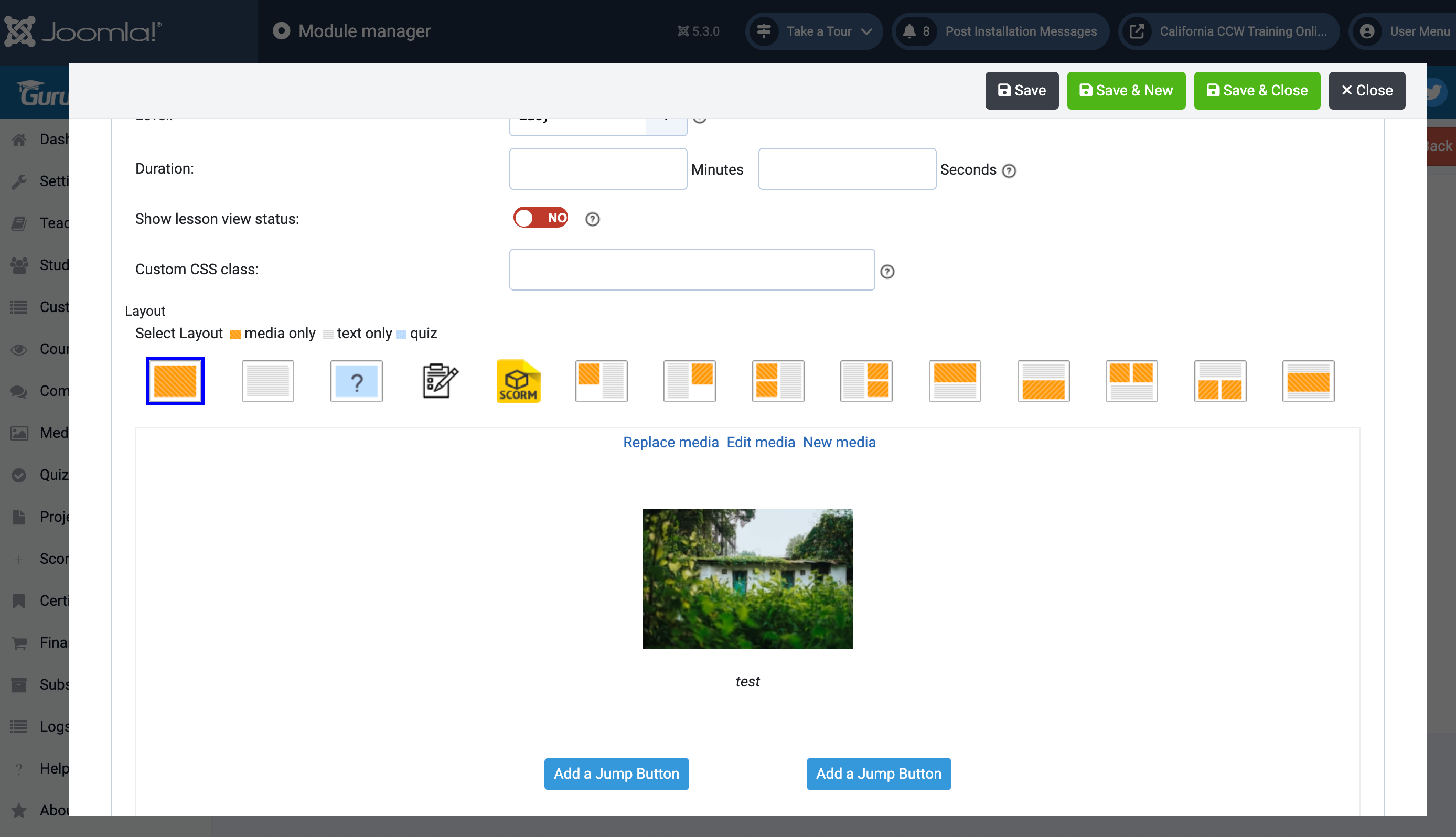Click help icon beside Seconds field
This screenshot has width=1456, height=837.
(1009, 171)
